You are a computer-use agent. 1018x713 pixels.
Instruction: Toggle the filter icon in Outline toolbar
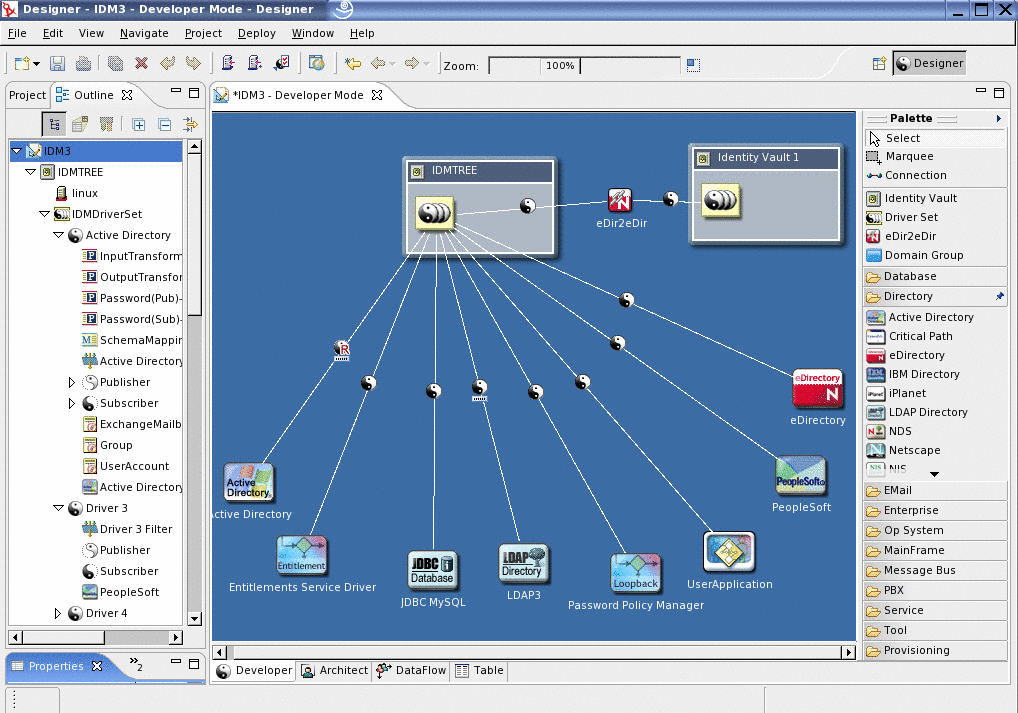point(106,124)
